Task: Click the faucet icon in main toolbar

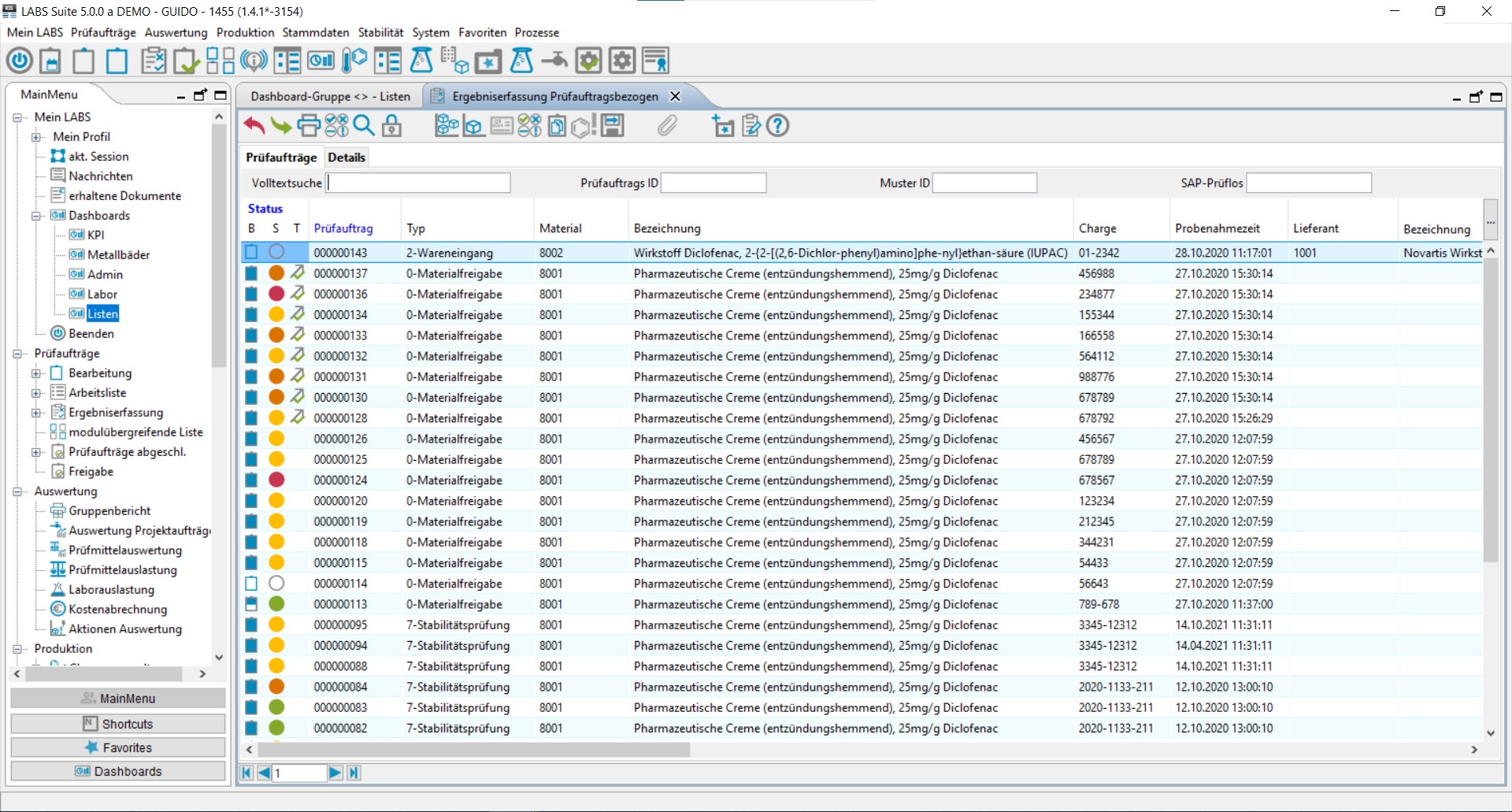Action: click(x=554, y=61)
